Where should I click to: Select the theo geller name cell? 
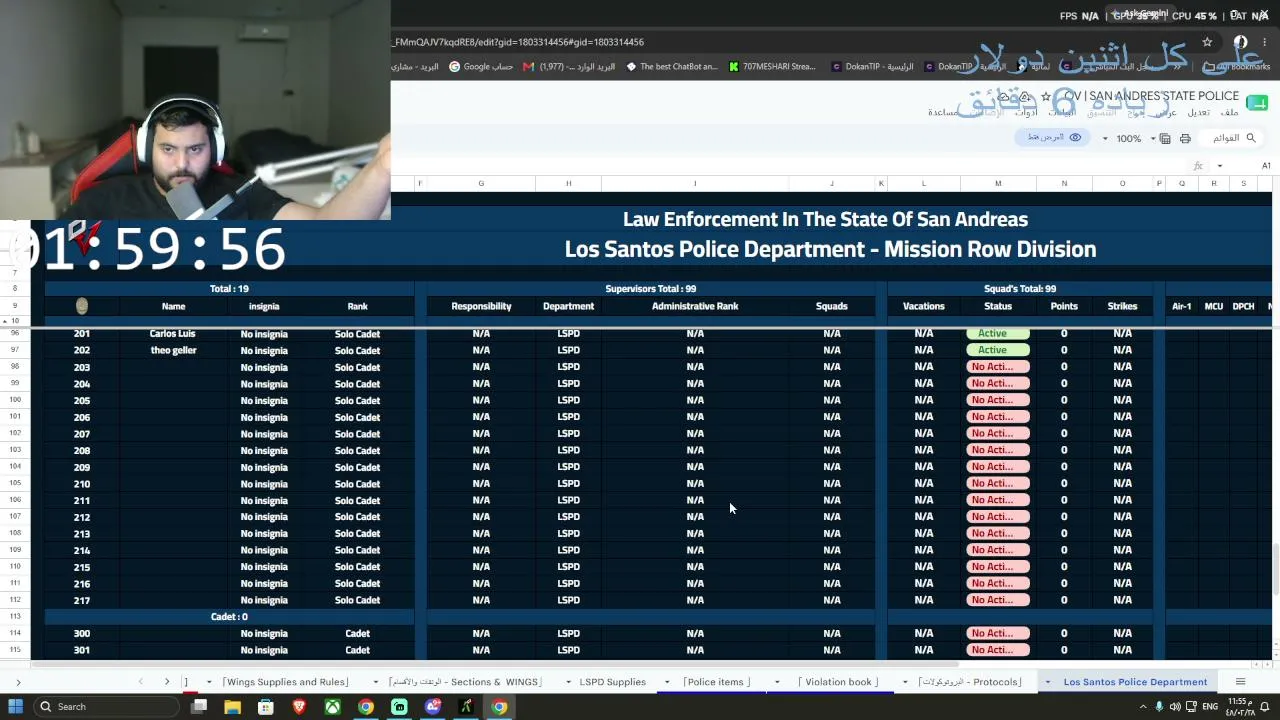[x=173, y=350]
